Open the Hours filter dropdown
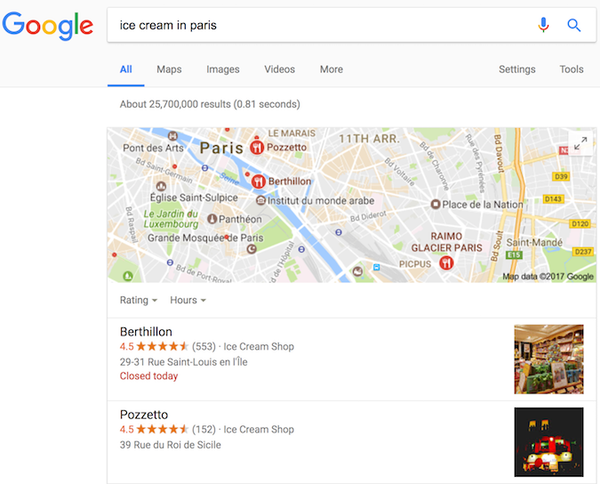Screen dimensions: 600x484 [188, 300]
